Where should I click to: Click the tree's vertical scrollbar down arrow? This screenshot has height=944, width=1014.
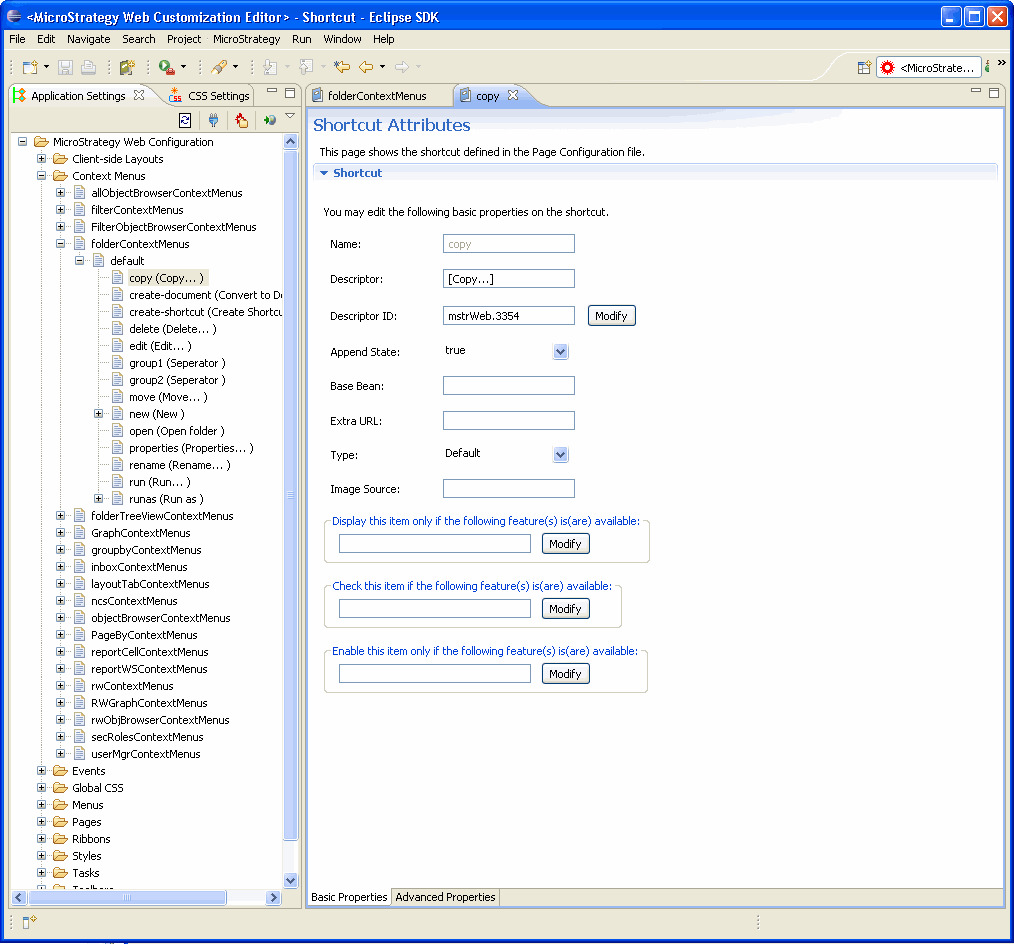(x=290, y=880)
